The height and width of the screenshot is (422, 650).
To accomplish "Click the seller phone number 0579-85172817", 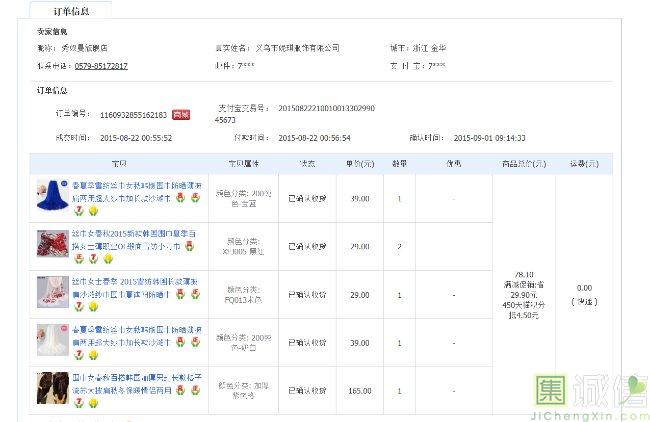I will click(101, 66).
